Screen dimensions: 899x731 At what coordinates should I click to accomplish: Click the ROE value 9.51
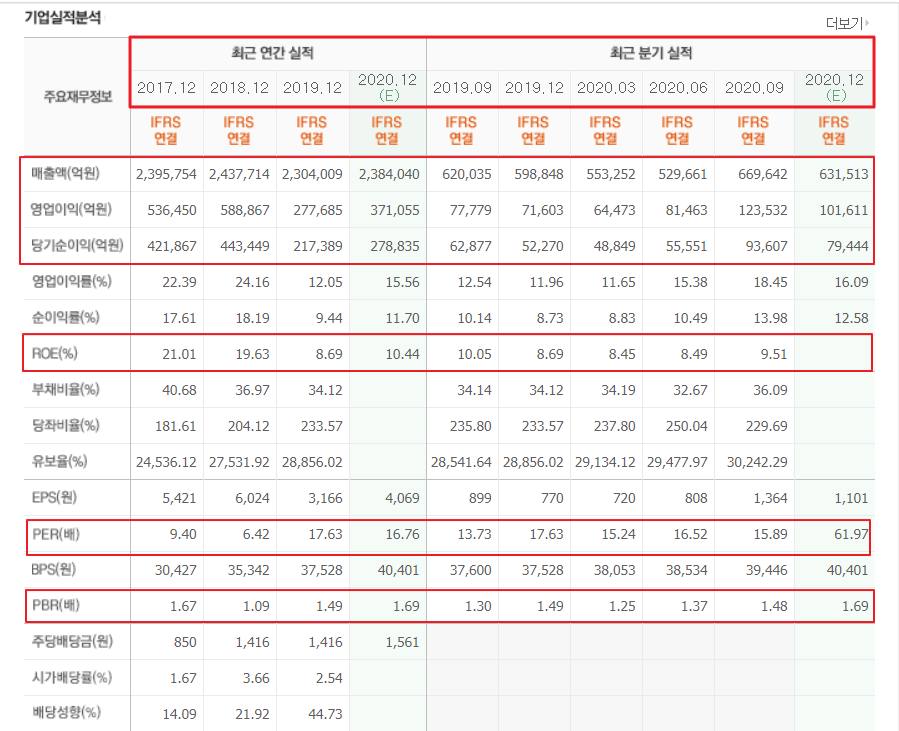[774, 354]
